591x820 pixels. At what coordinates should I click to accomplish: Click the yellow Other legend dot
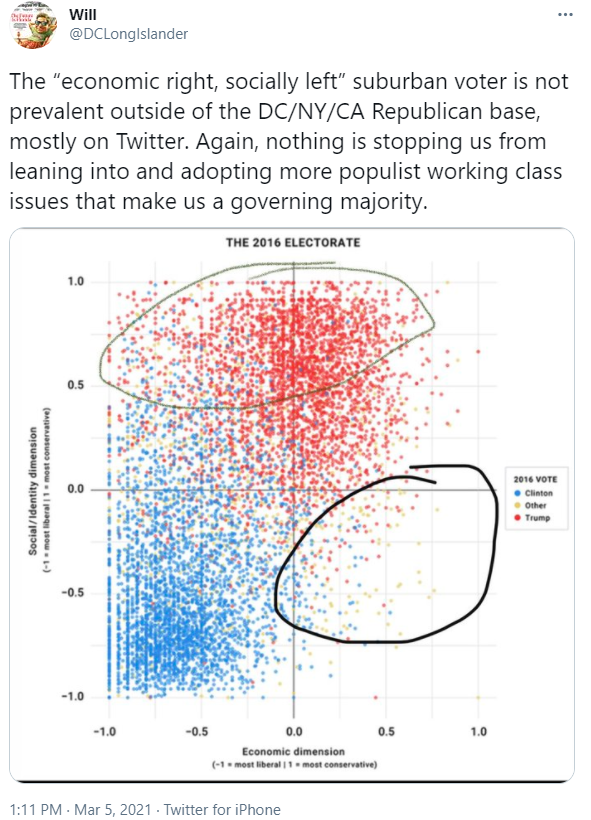pyautogui.click(x=517, y=504)
